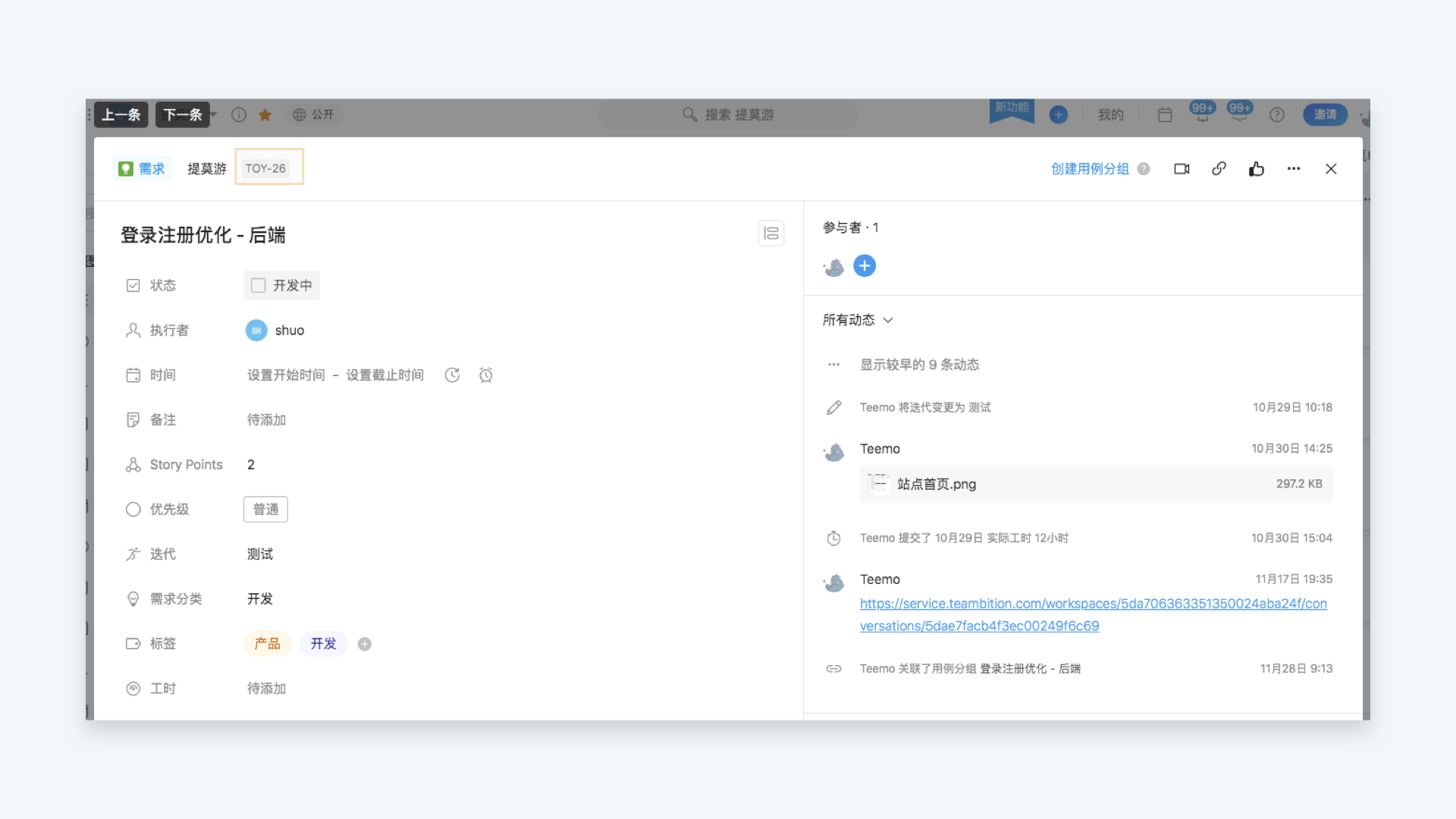The image size is (1456, 819).
Task: Click the participant avatar under 参与者
Action: tap(833, 266)
